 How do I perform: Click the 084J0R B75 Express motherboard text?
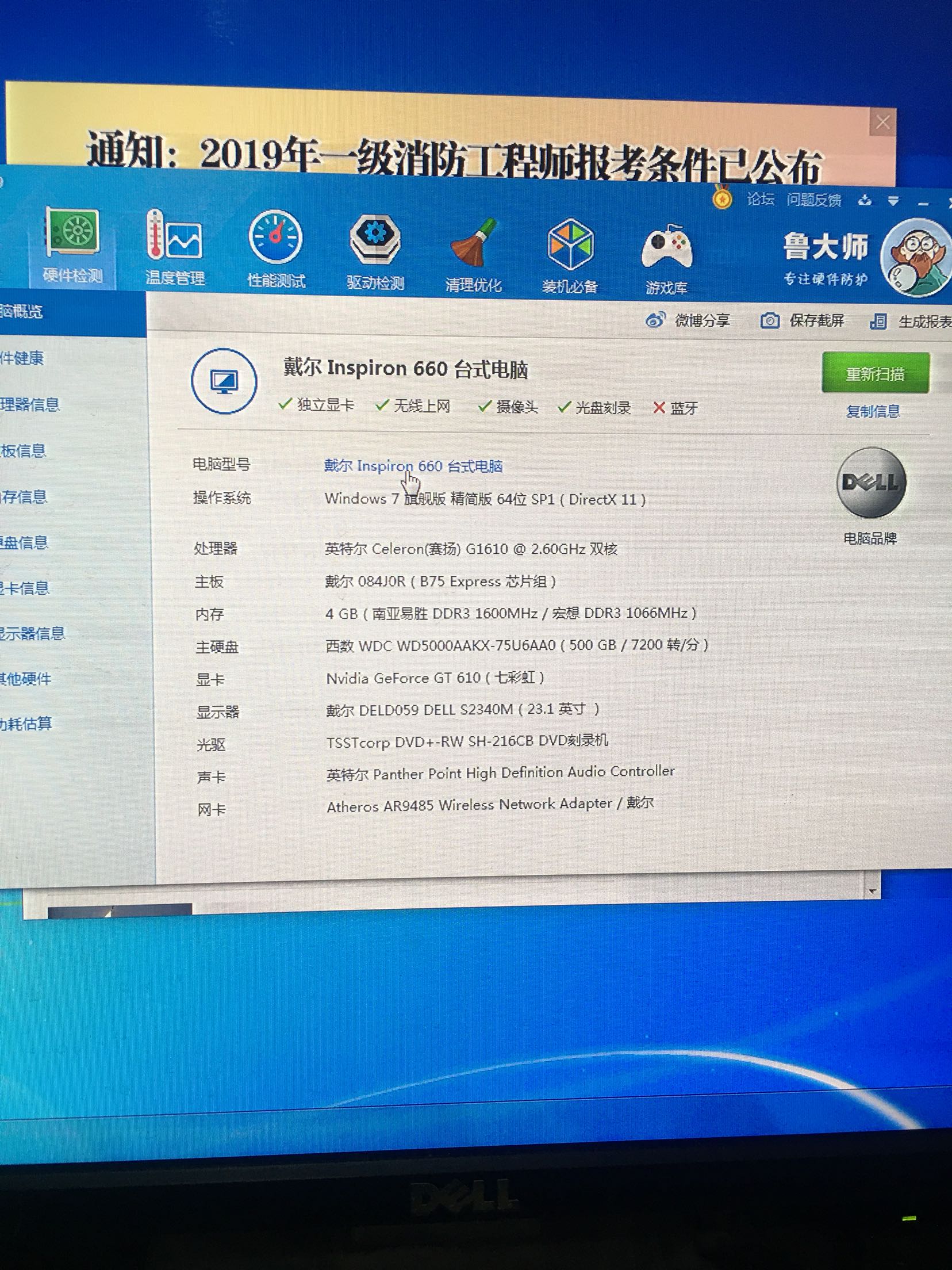click(440, 582)
